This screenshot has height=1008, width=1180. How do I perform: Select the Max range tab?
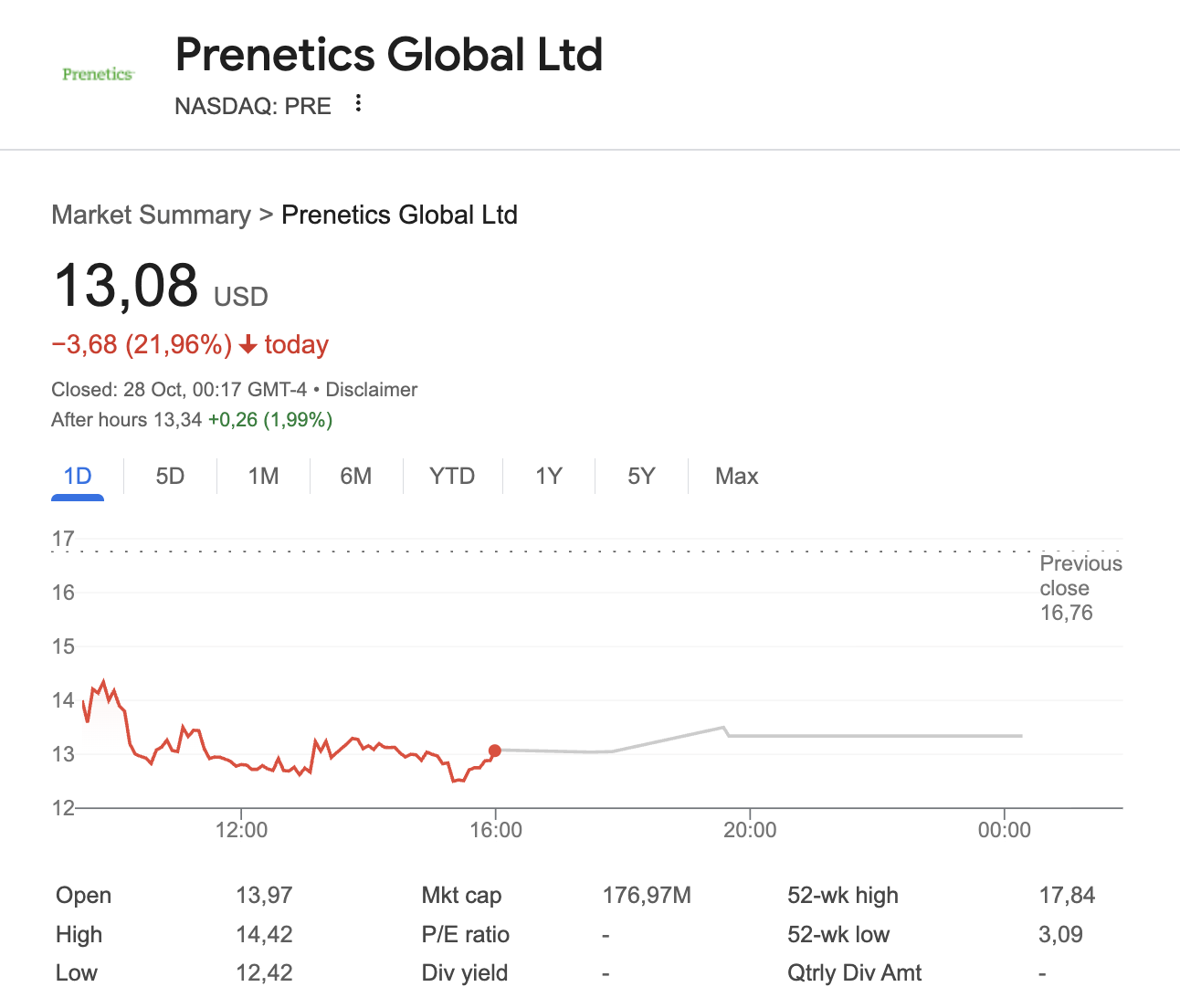(x=736, y=477)
